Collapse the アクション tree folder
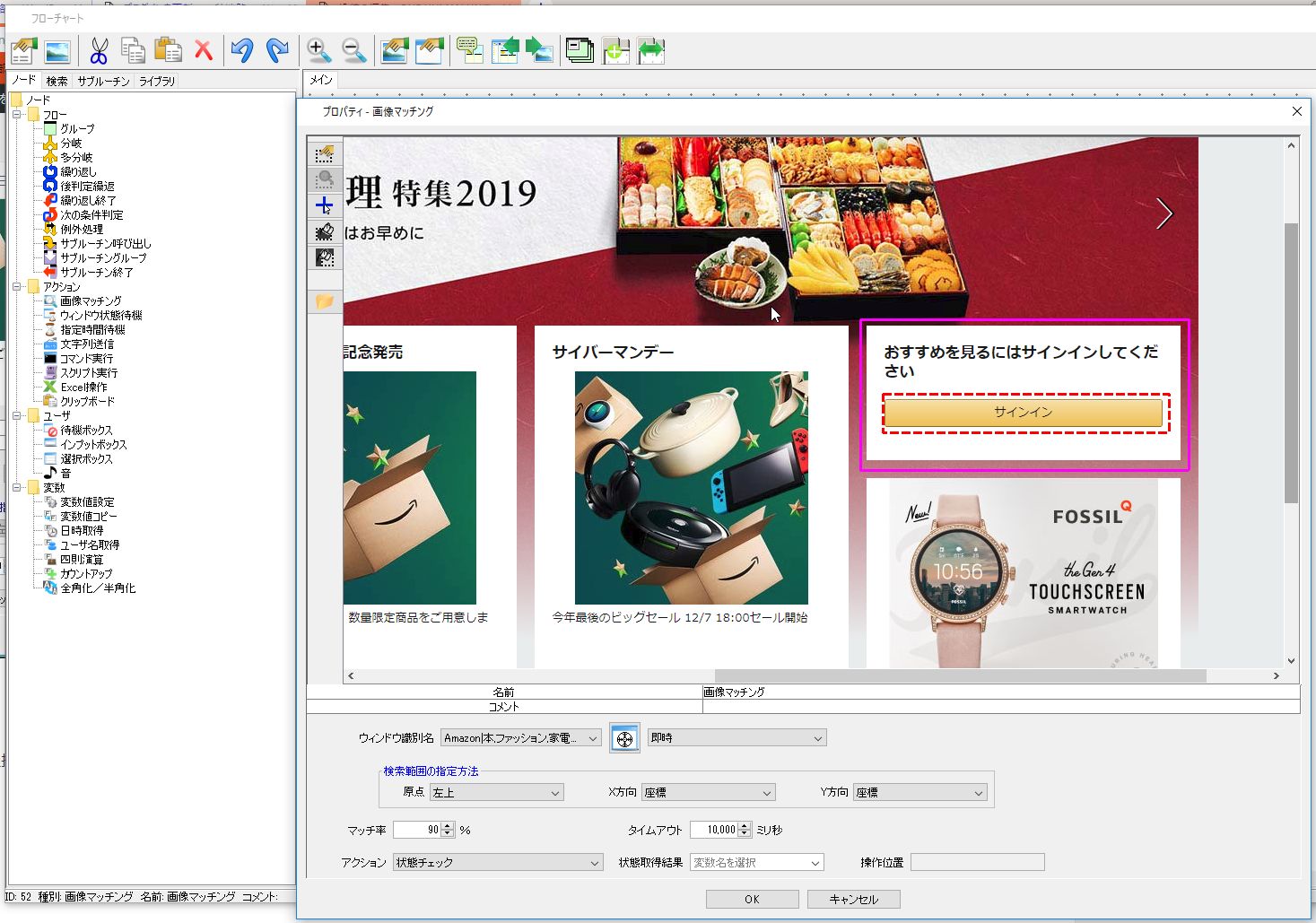 [x=16, y=287]
